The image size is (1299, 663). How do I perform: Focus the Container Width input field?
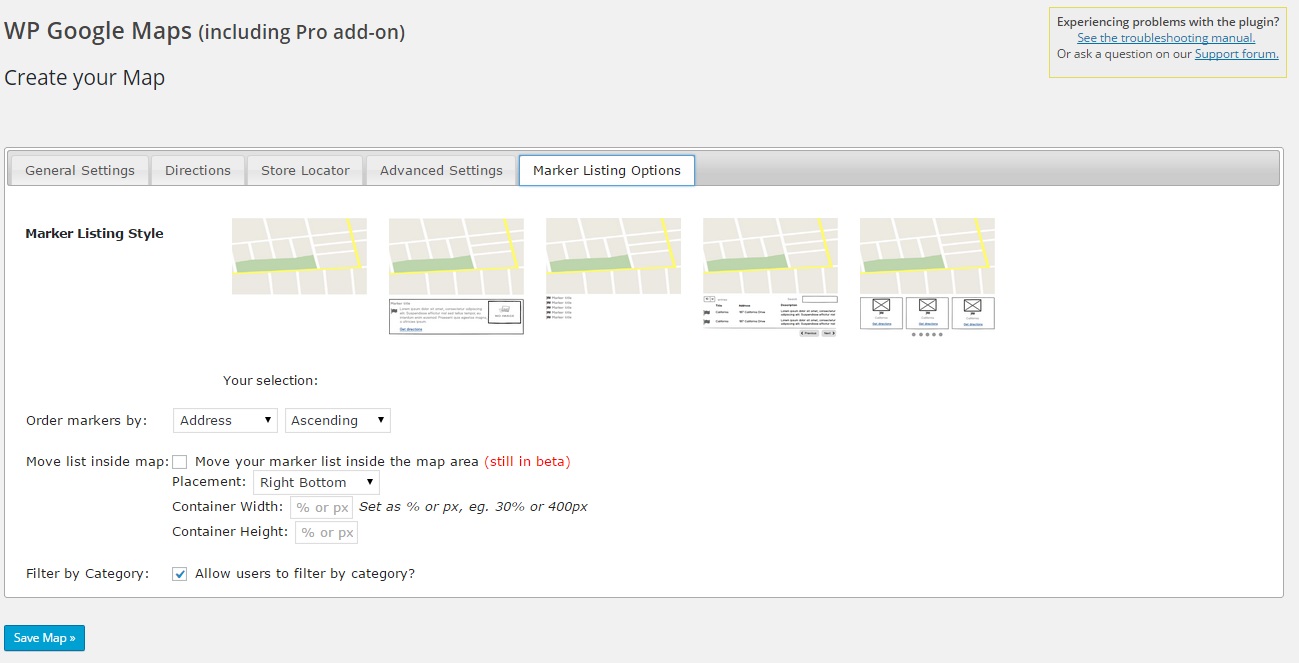321,508
